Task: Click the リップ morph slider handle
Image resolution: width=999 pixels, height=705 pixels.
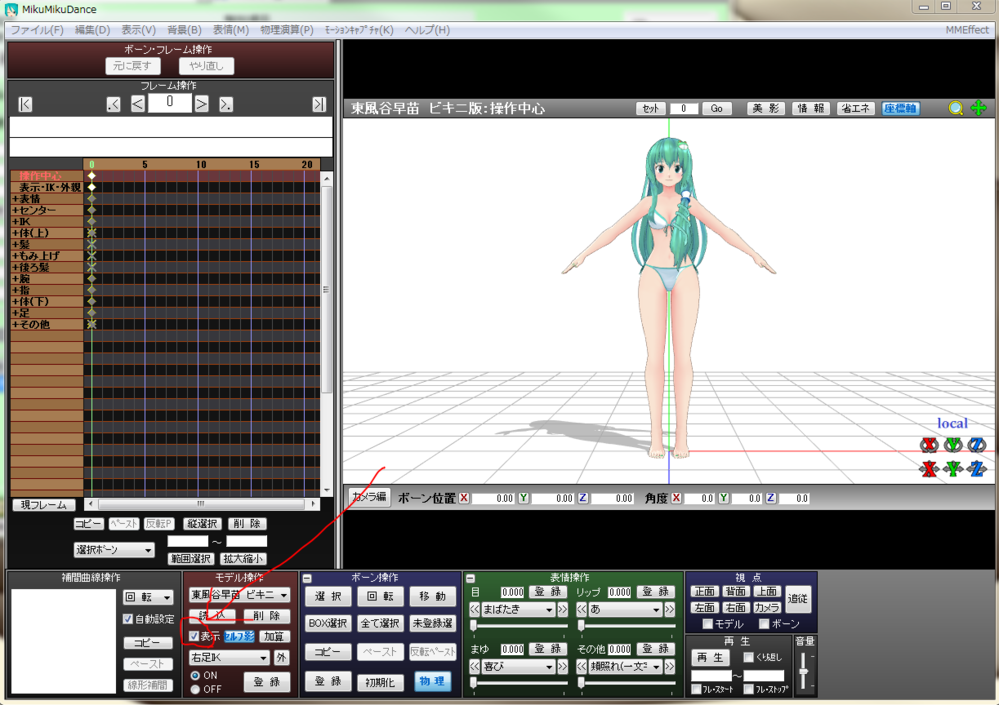Action: pos(581,626)
